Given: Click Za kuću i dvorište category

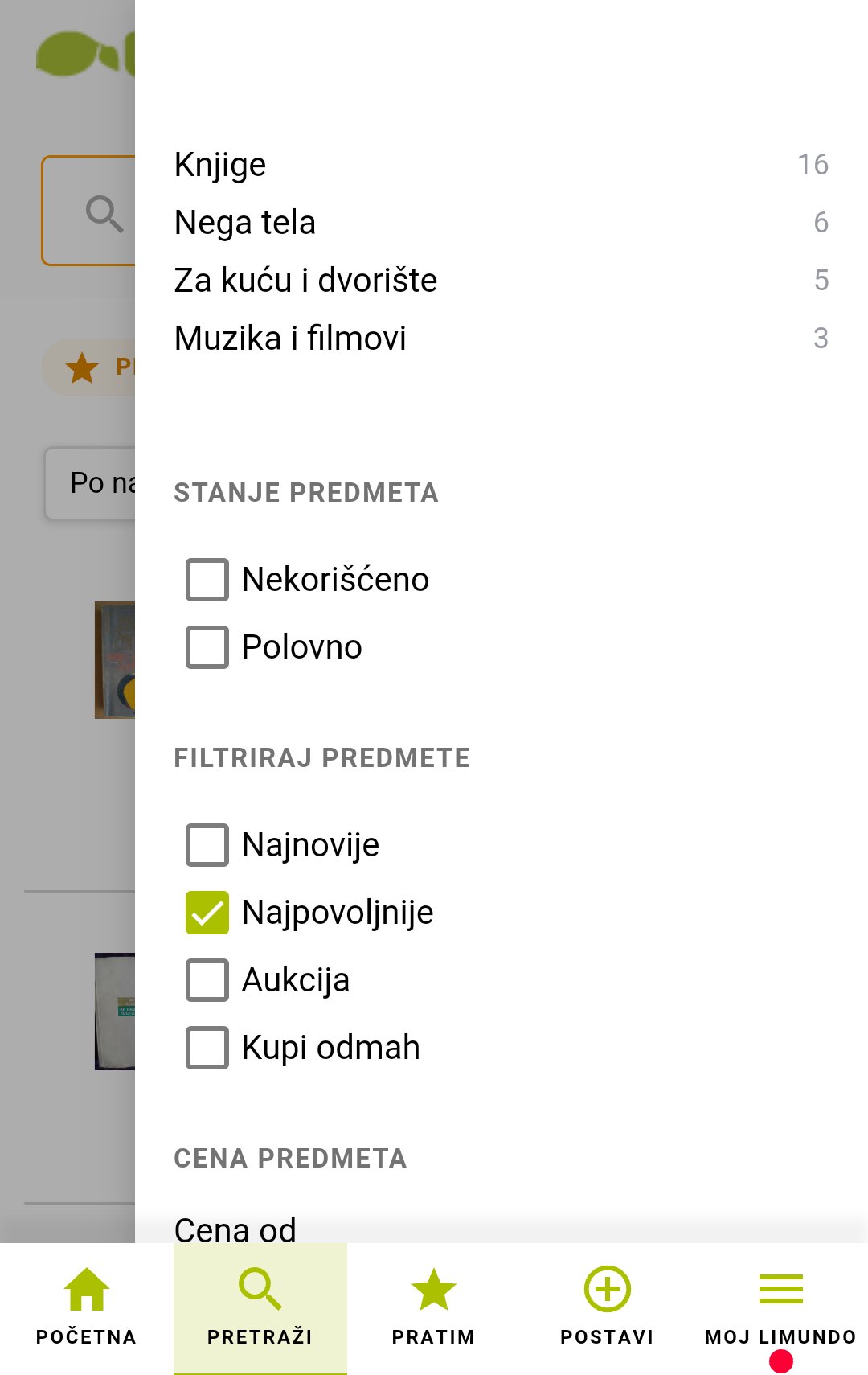Looking at the screenshot, I should pyautogui.click(x=305, y=280).
